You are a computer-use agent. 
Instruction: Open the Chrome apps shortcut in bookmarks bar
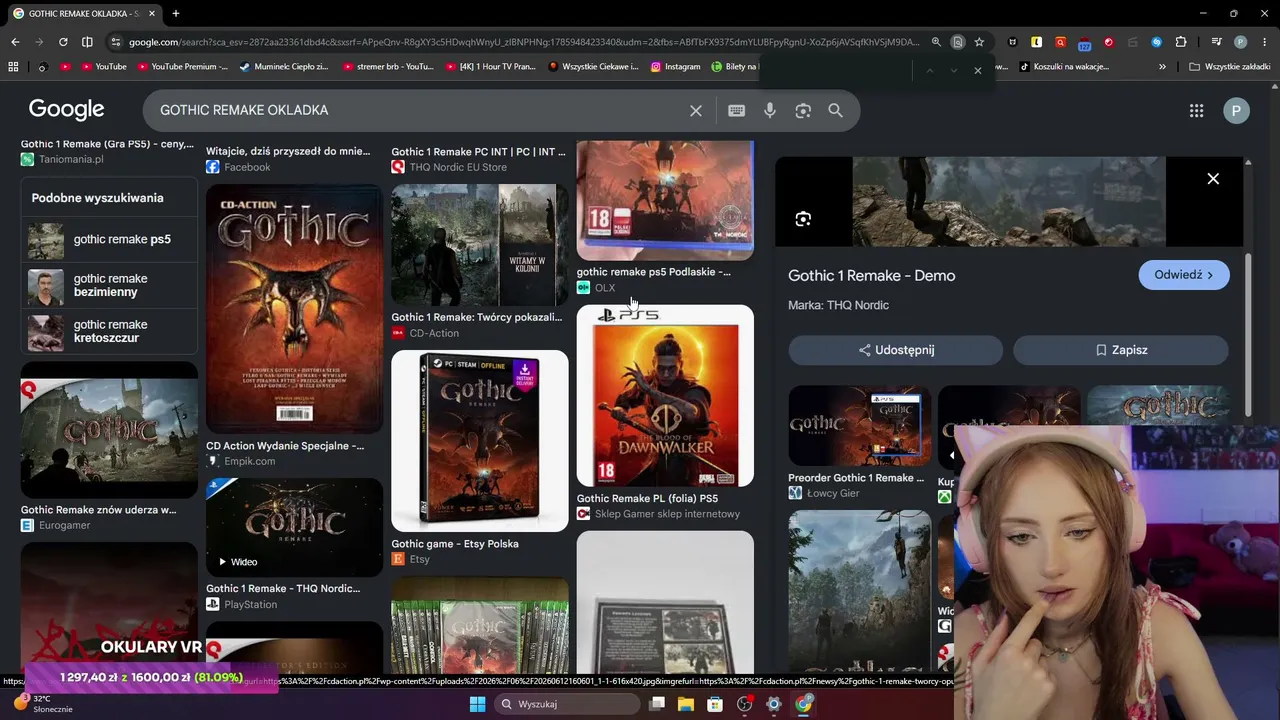[x=13, y=67]
